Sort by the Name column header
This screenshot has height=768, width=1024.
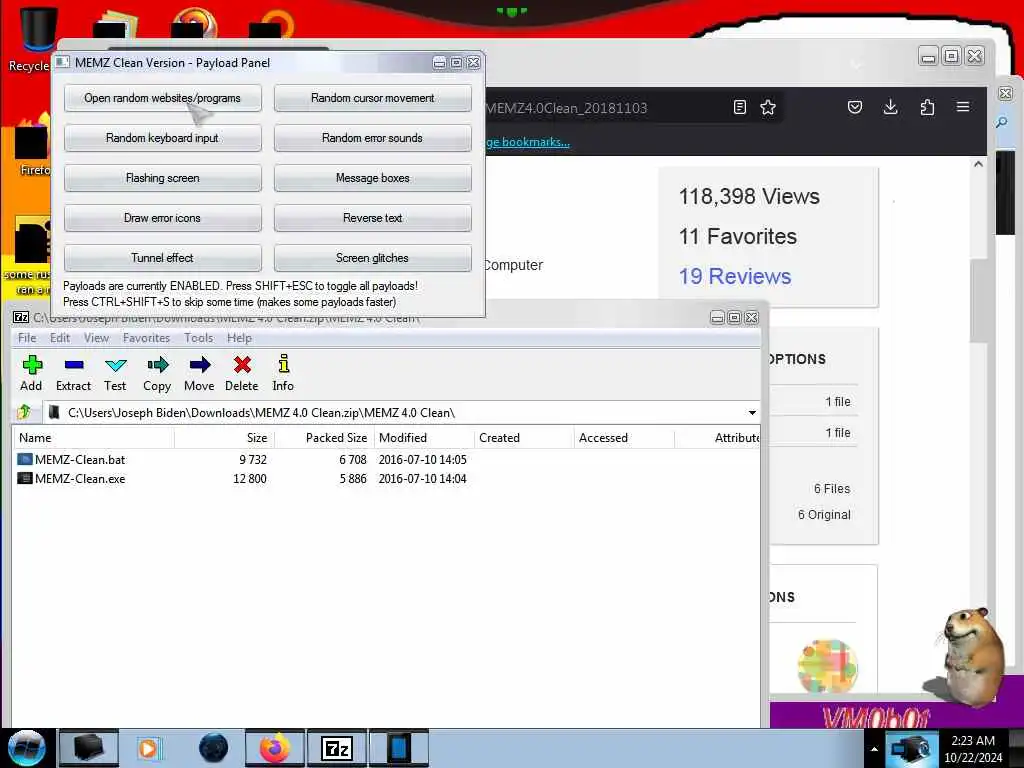coord(93,438)
